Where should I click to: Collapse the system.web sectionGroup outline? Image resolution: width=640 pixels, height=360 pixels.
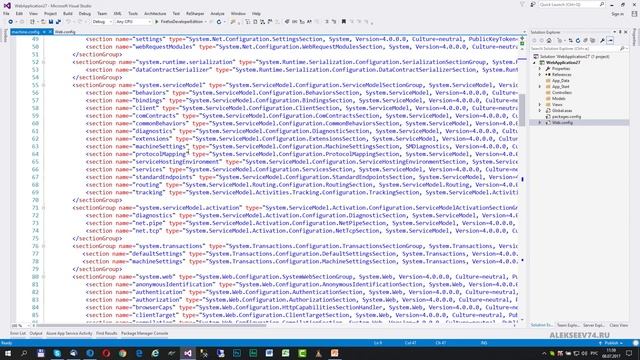[x=43, y=277]
